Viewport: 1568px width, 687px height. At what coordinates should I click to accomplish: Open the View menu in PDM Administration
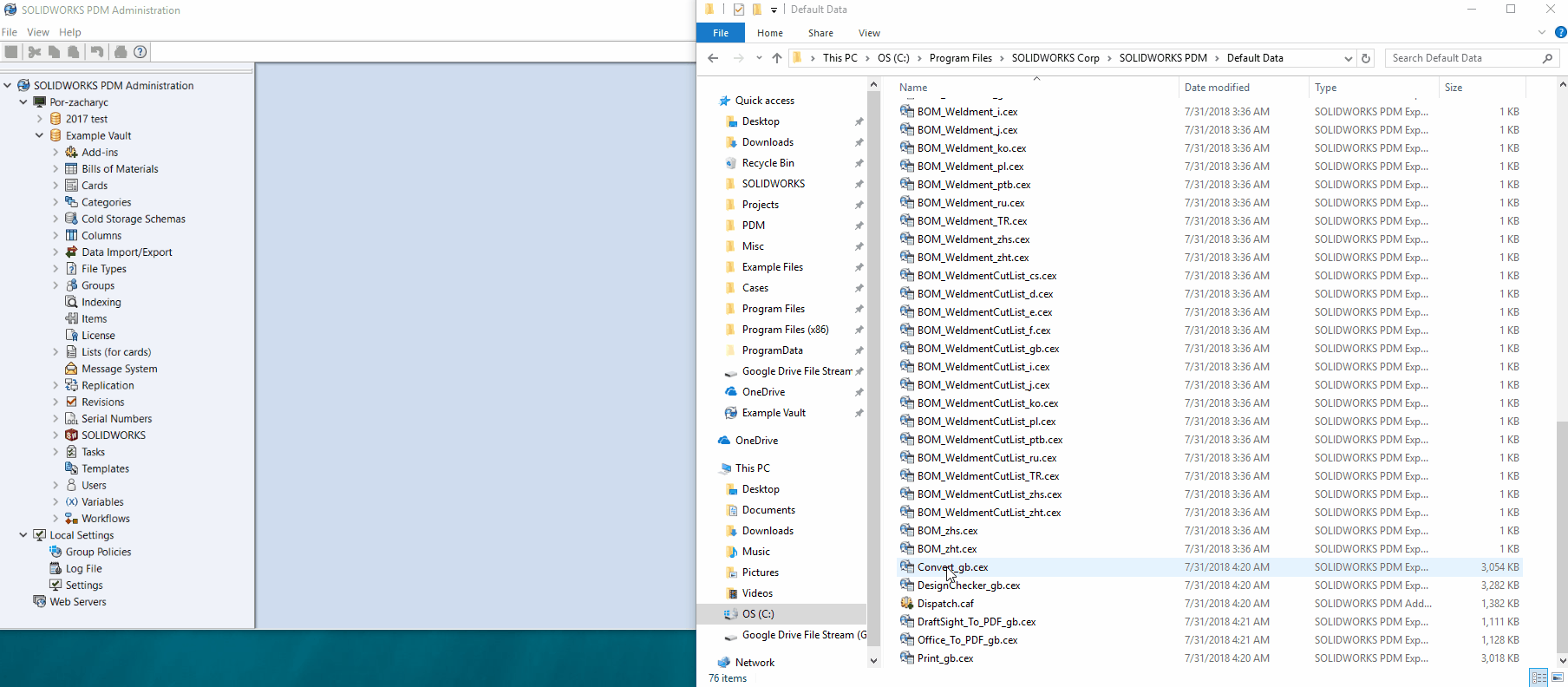pyautogui.click(x=38, y=32)
